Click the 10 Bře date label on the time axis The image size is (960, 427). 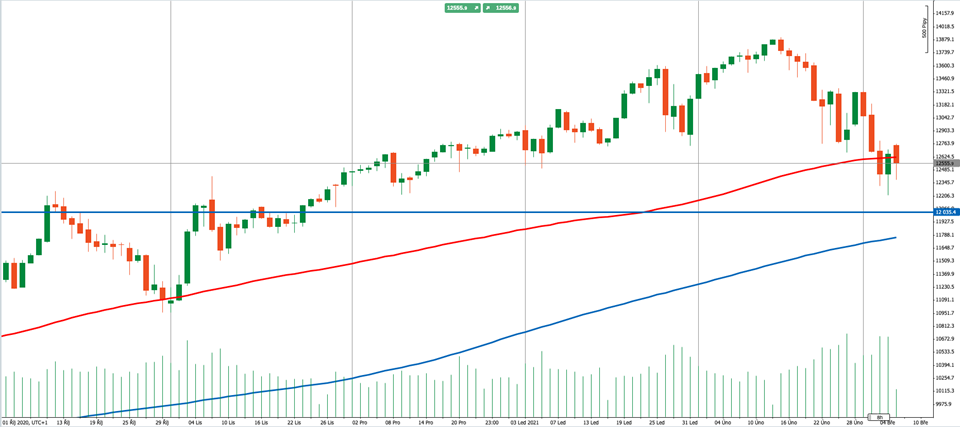[921, 423]
